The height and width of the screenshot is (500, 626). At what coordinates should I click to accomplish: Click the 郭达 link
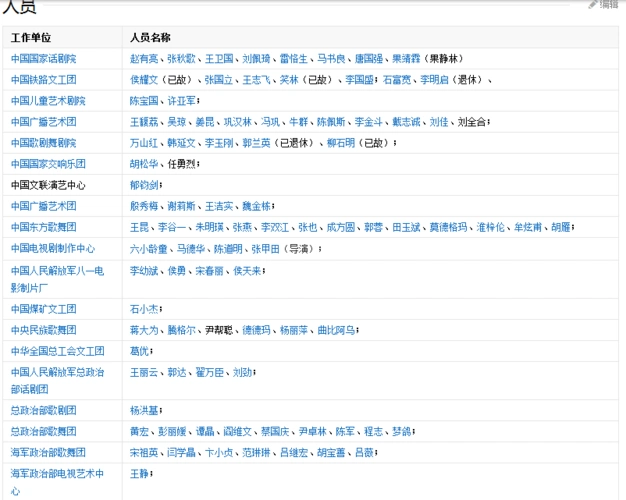[x=176, y=373]
